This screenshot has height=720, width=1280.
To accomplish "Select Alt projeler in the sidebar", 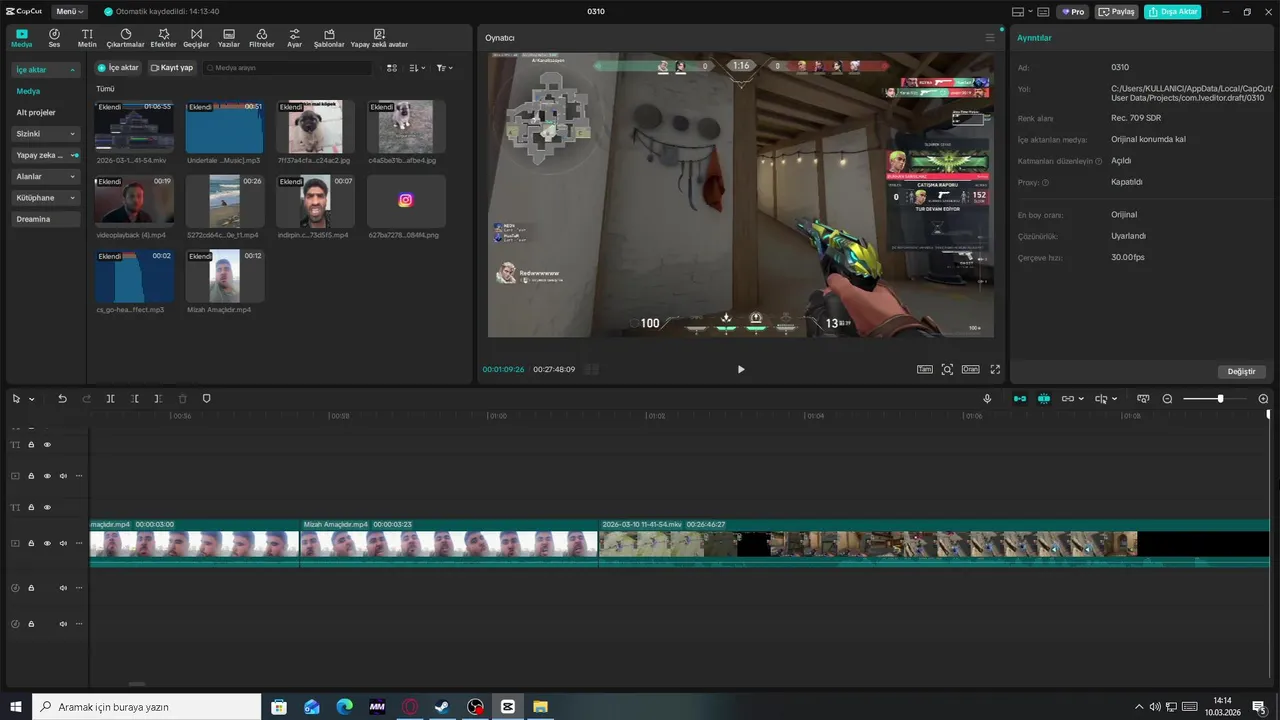I will tap(36, 113).
